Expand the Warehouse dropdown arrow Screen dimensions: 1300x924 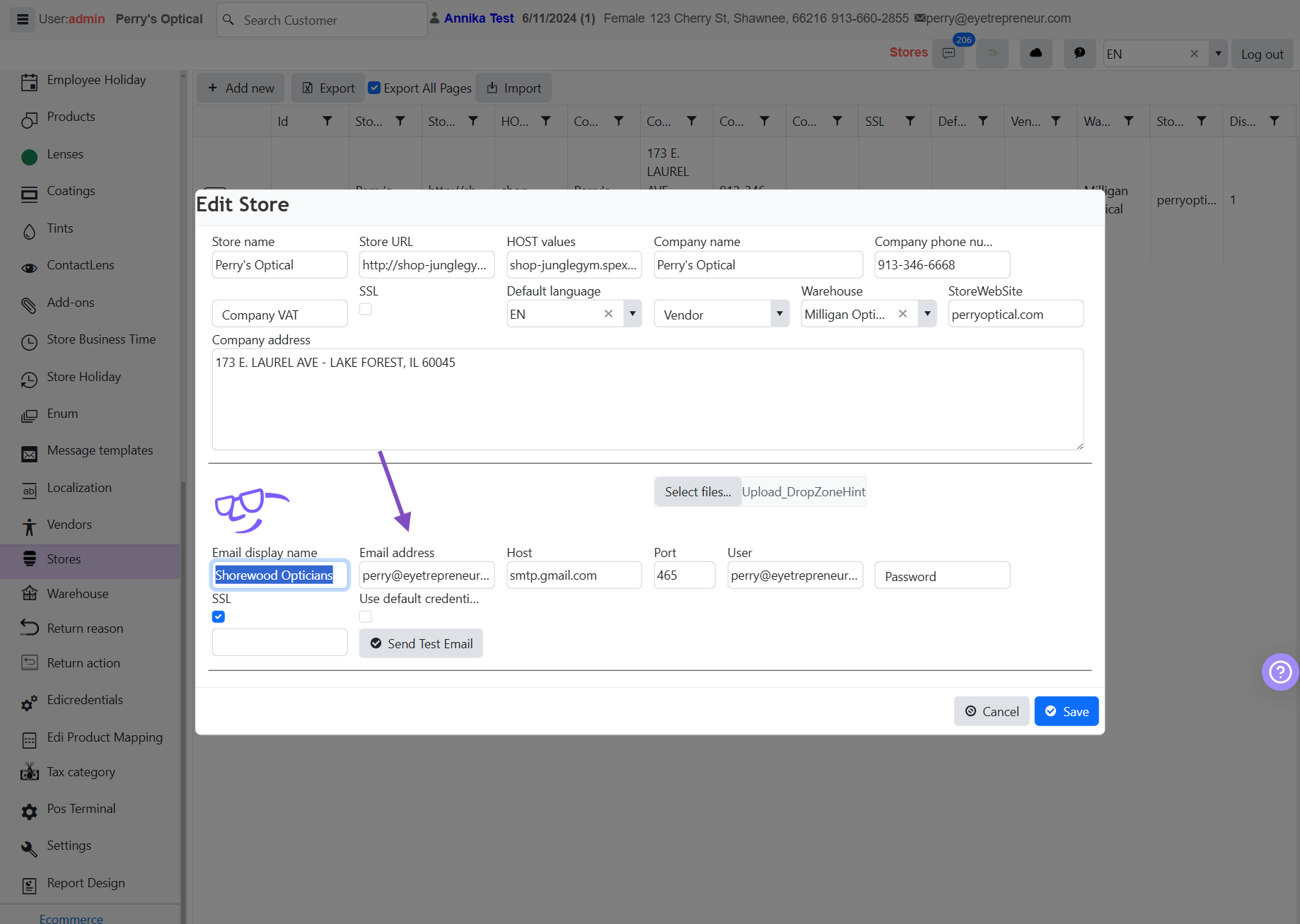(927, 314)
